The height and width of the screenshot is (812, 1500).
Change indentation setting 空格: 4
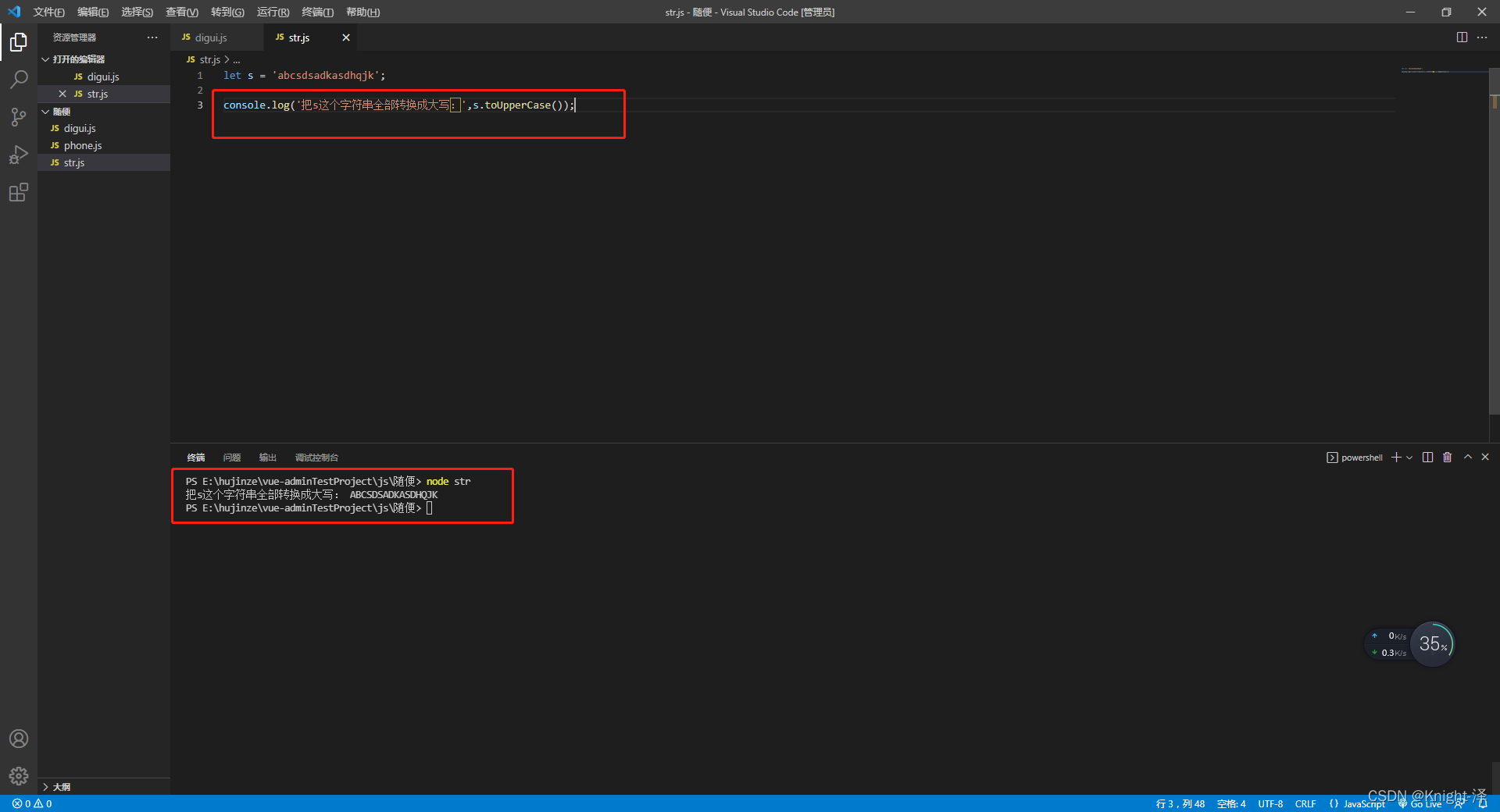coord(1231,803)
